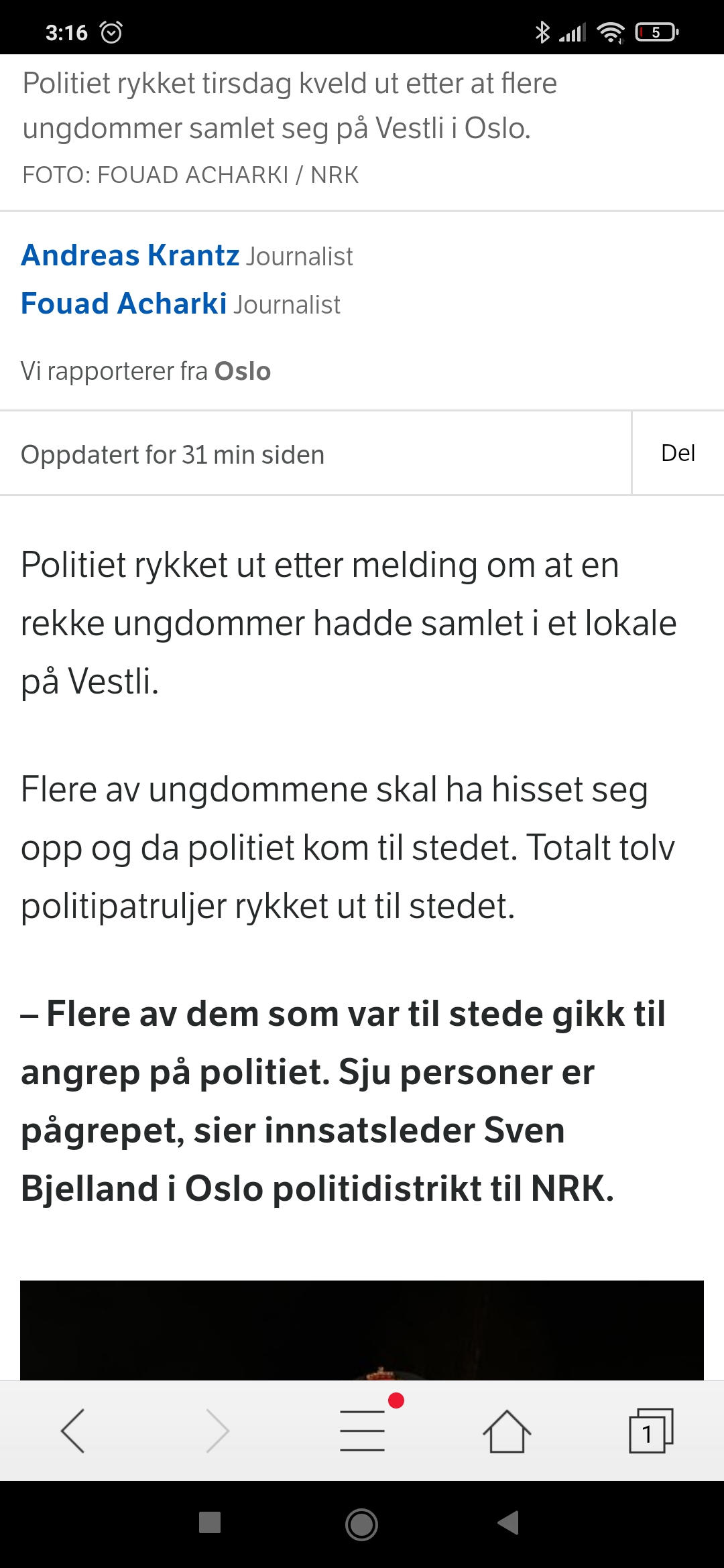Tap the Del share button
Viewport: 724px width, 1568px height.
678,453
